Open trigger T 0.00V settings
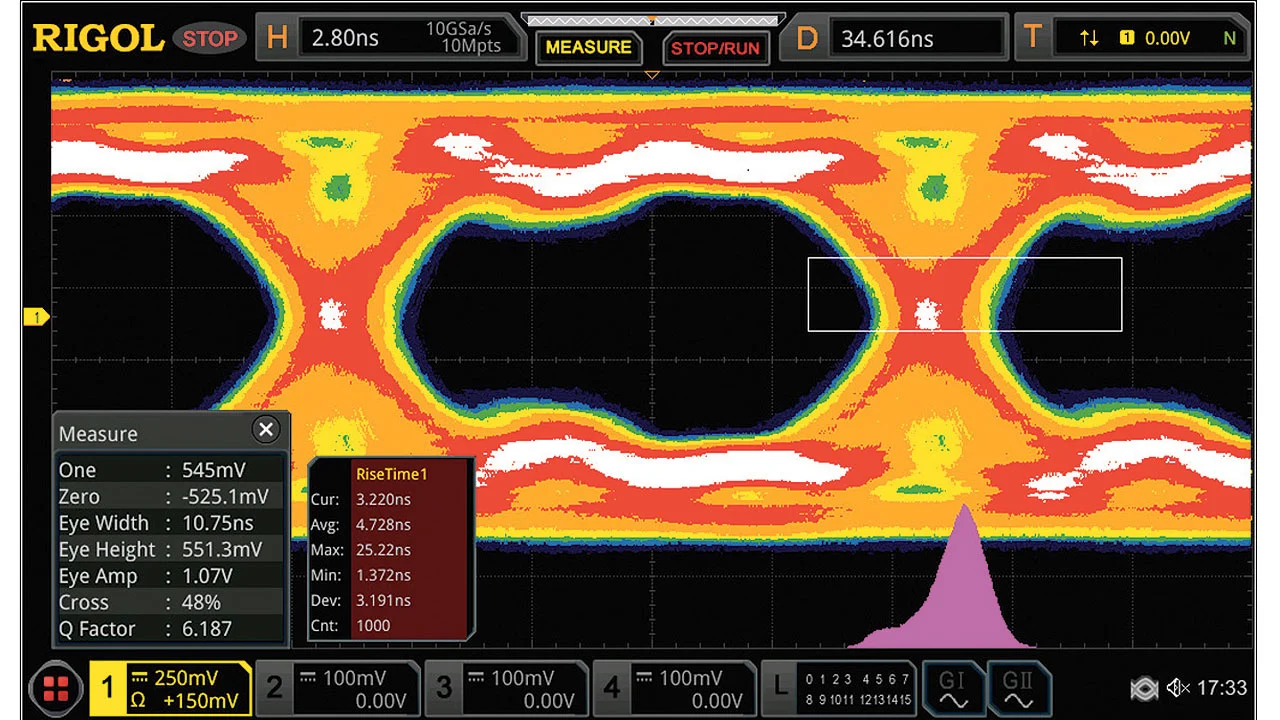This screenshot has width=1280, height=720. [x=1133, y=38]
